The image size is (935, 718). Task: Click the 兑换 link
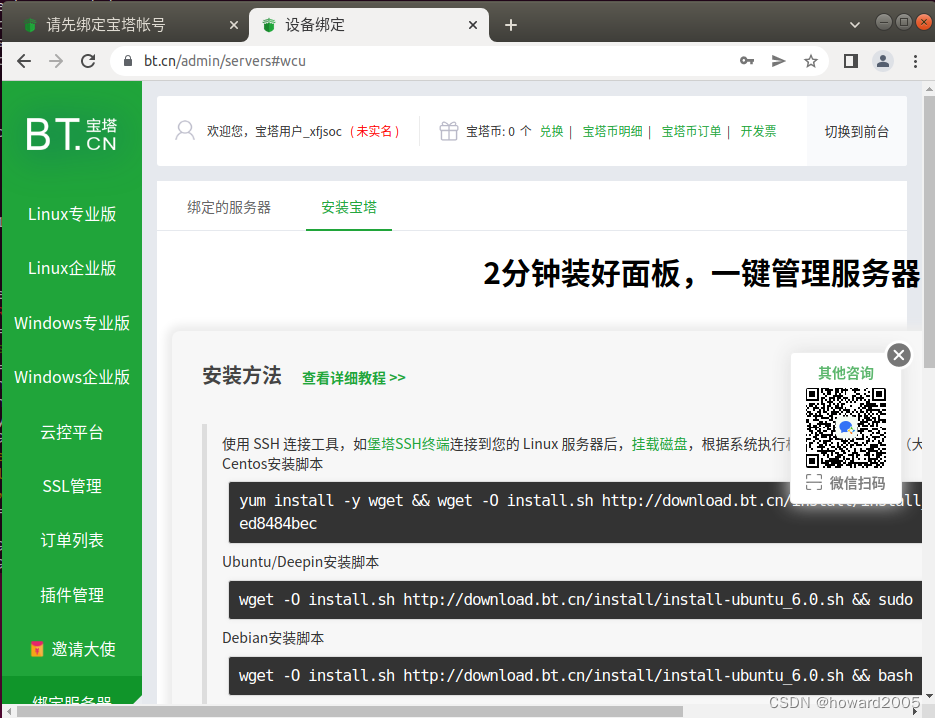click(x=552, y=131)
